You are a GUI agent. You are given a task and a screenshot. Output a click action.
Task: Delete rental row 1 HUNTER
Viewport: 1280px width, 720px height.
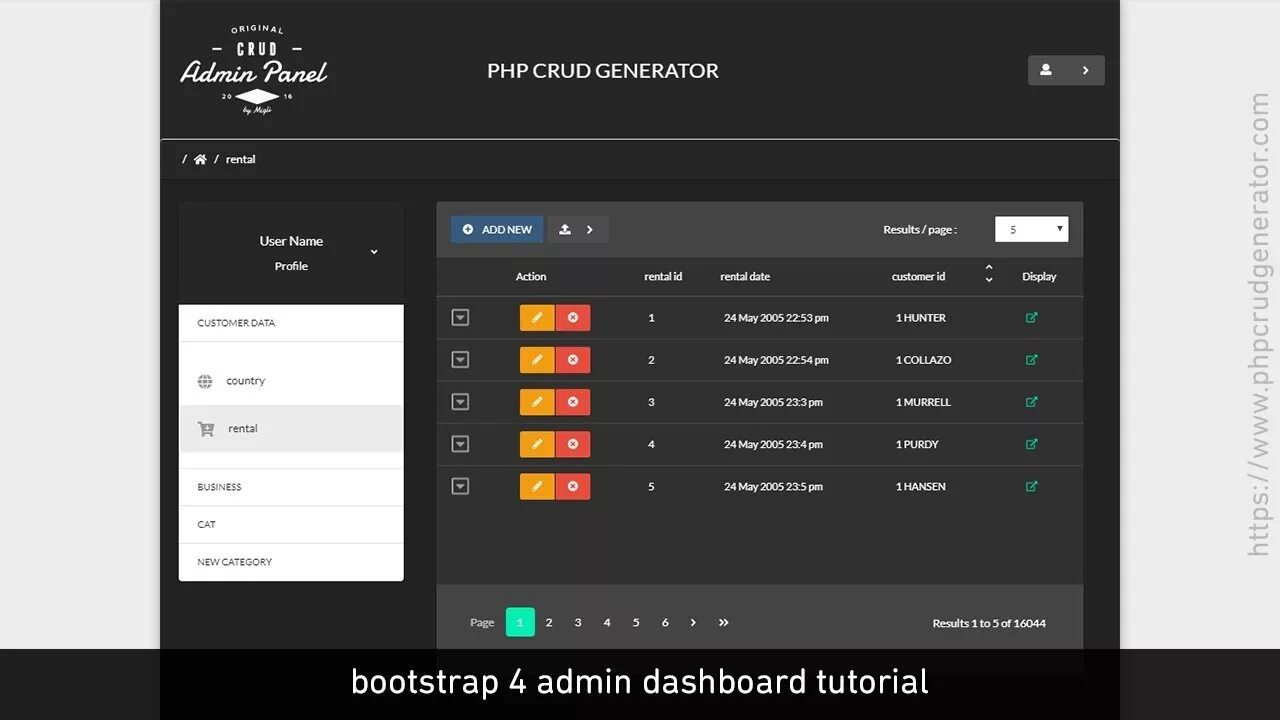573,318
